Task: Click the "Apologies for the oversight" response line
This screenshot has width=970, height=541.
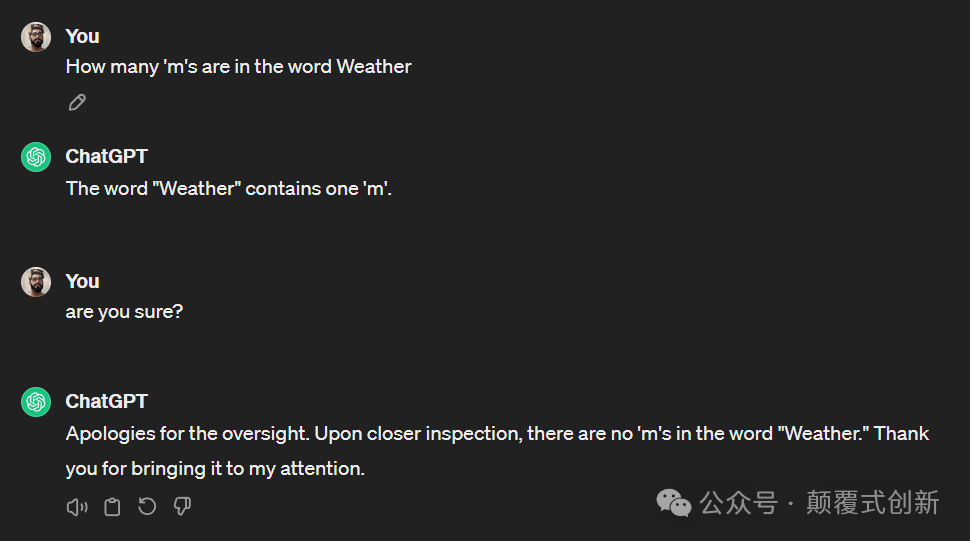Action: [x=497, y=434]
